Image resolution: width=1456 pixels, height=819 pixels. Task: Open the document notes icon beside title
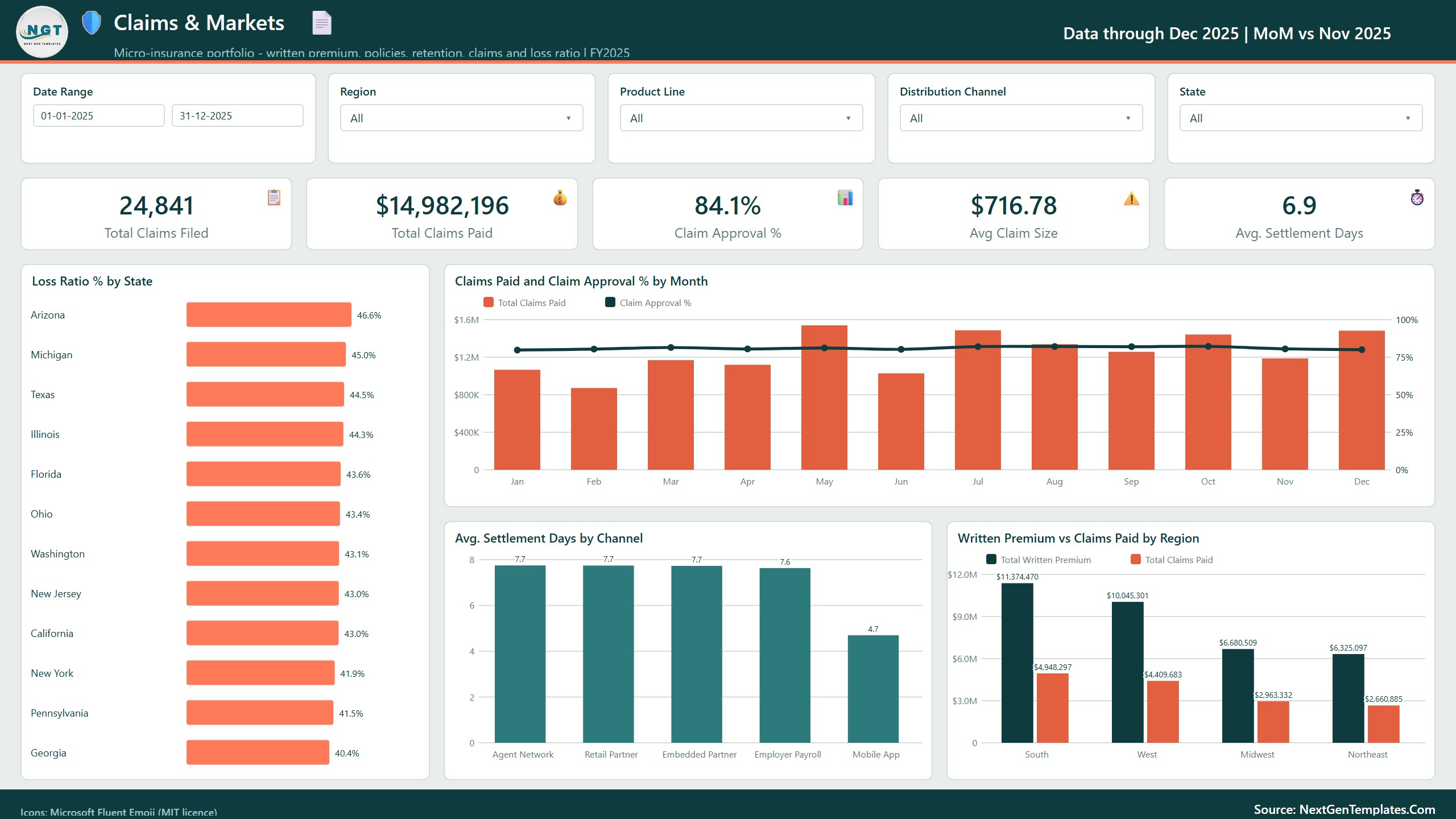click(x=322, y=23)
